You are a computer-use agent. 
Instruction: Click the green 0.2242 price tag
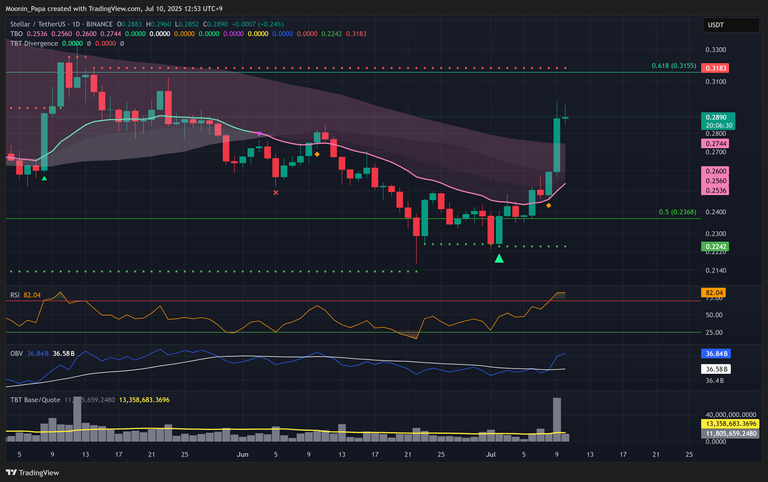715,246
